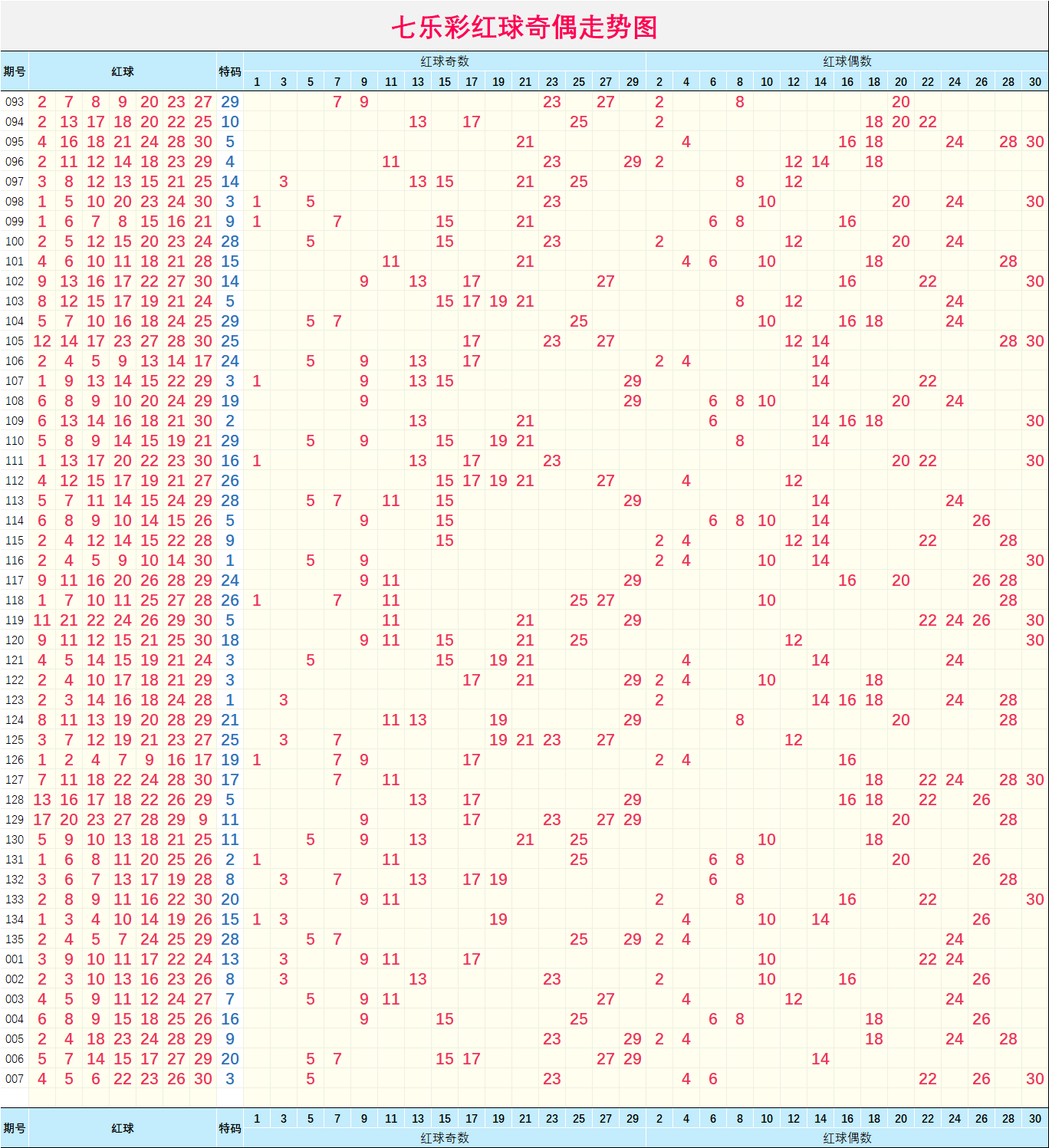Click odd-trend cell 5 in row 007
The height and width of the screenshot is (1148, 1049).
point(311,1079)
